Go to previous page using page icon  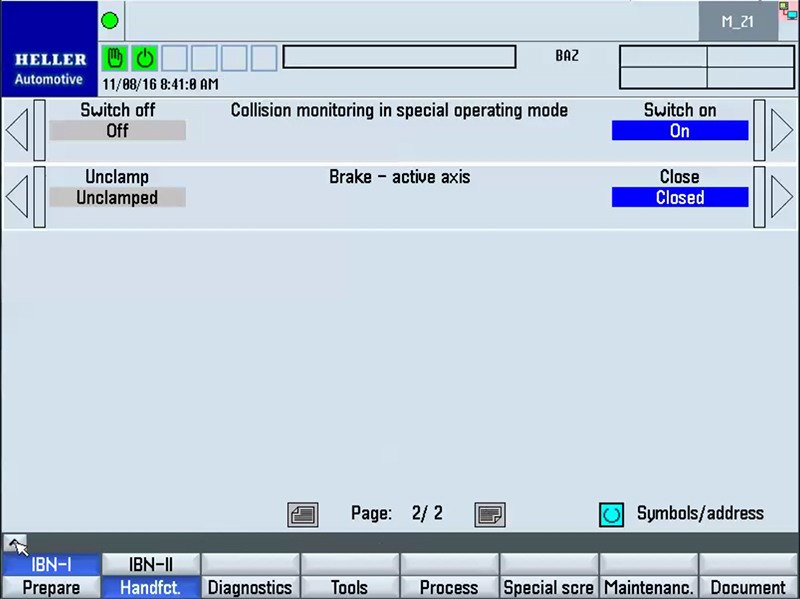[x=302, y=514]
